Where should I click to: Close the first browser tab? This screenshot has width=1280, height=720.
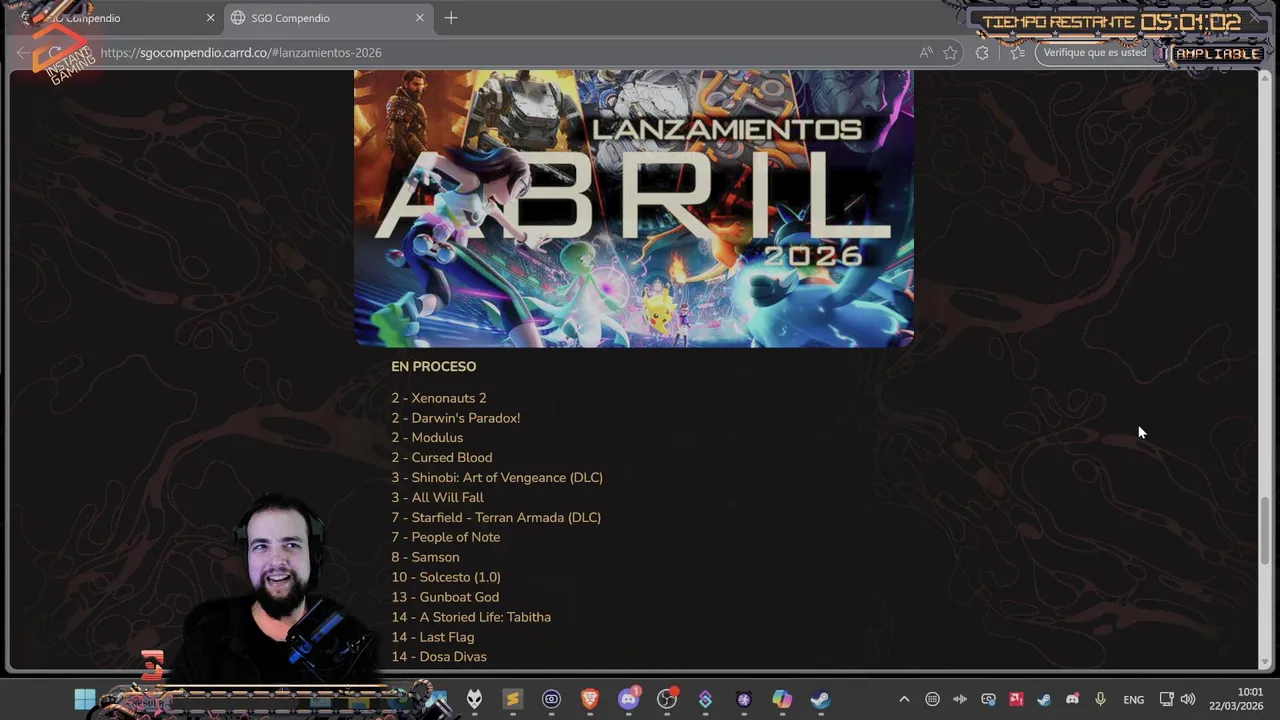point(210,18)
